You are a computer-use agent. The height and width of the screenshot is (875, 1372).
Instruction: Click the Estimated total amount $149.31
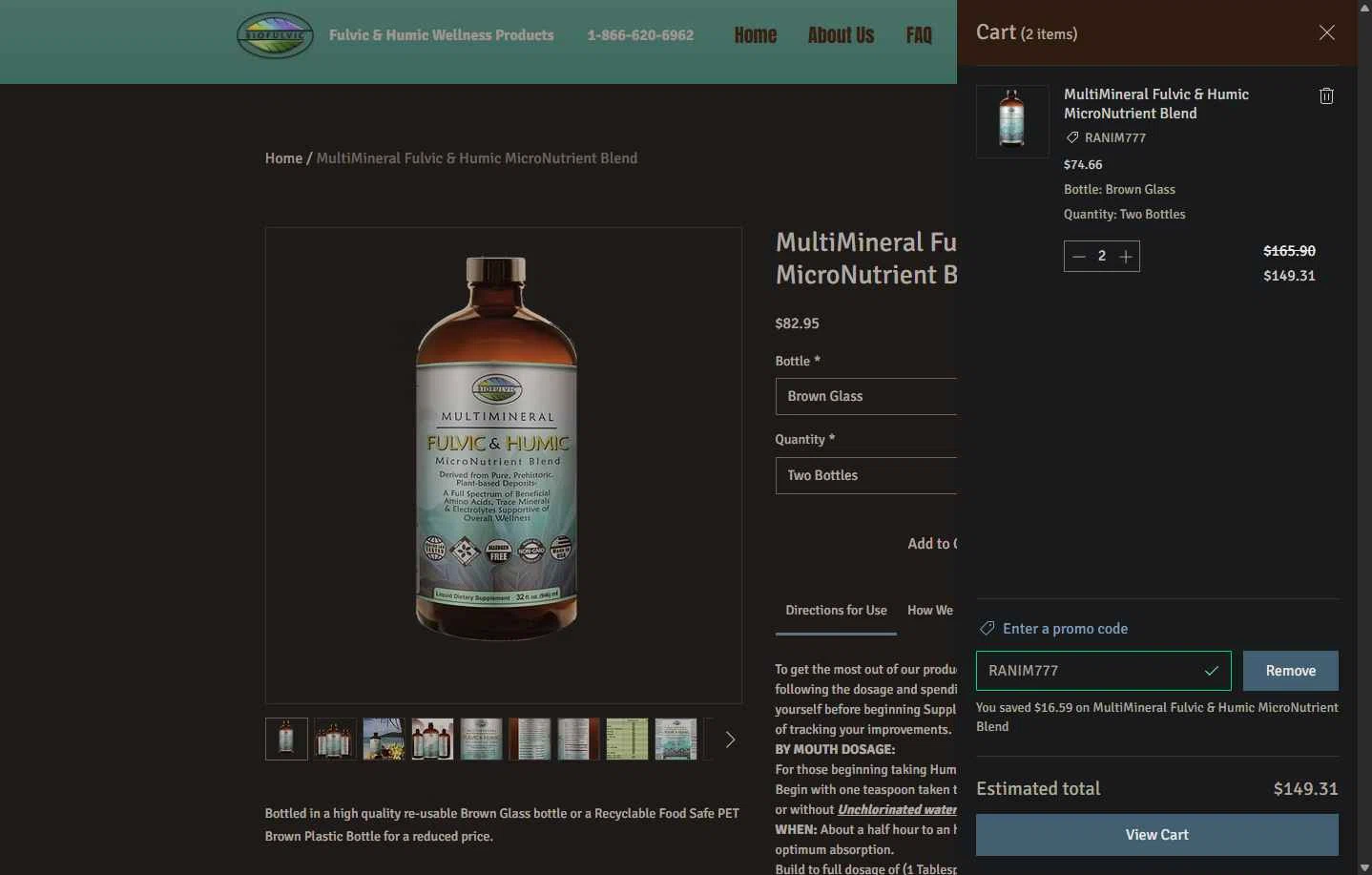pyautogui.click(x=1305, y=789)
